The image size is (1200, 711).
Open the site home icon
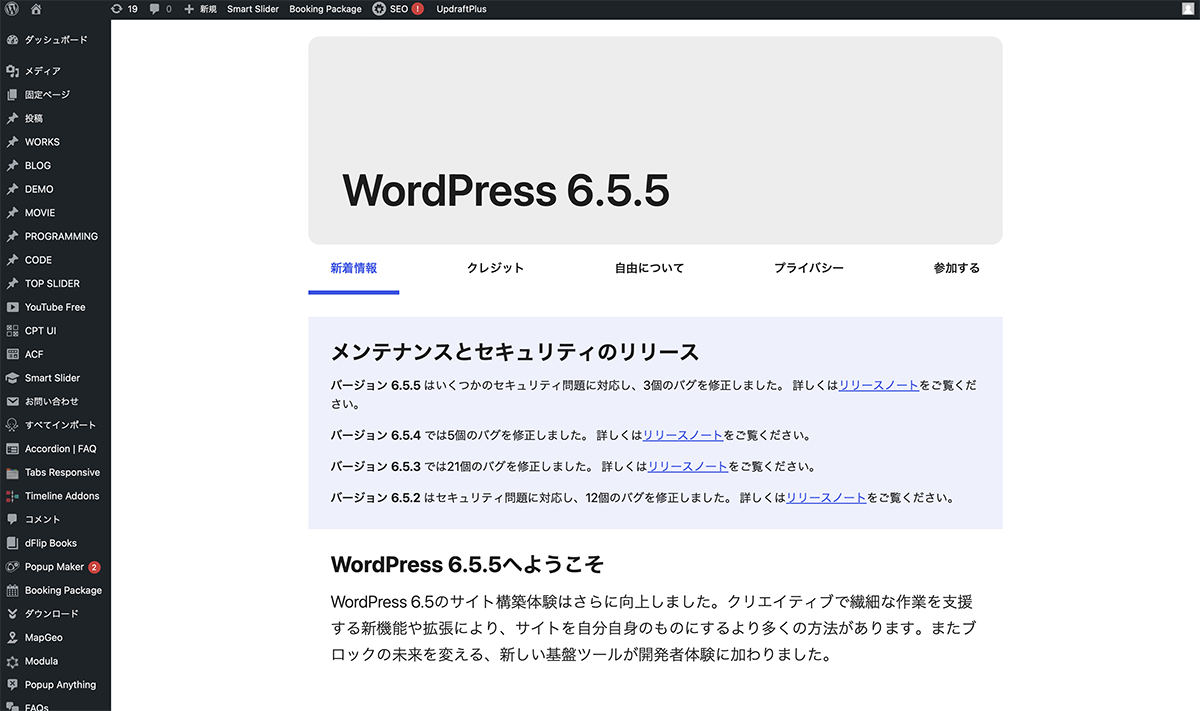pos(36,9)
